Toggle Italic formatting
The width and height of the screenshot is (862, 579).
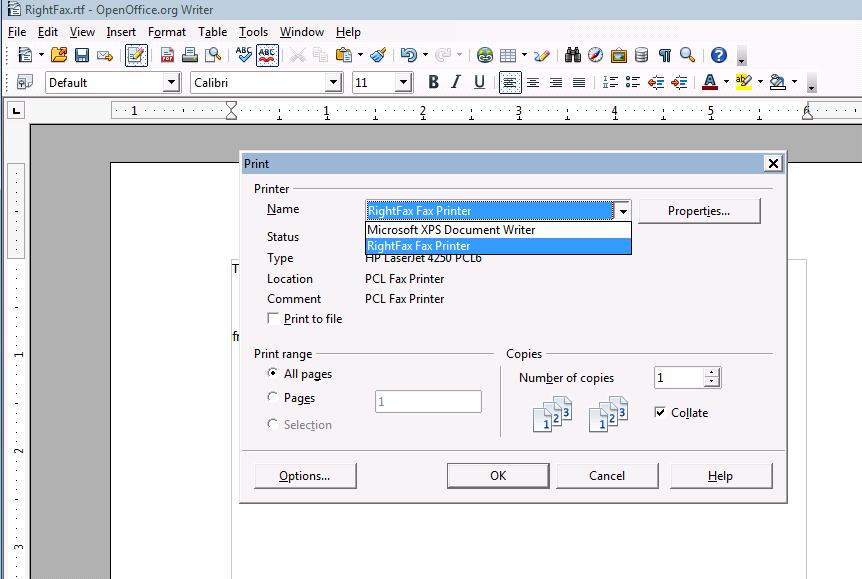(x=456, y=82)
